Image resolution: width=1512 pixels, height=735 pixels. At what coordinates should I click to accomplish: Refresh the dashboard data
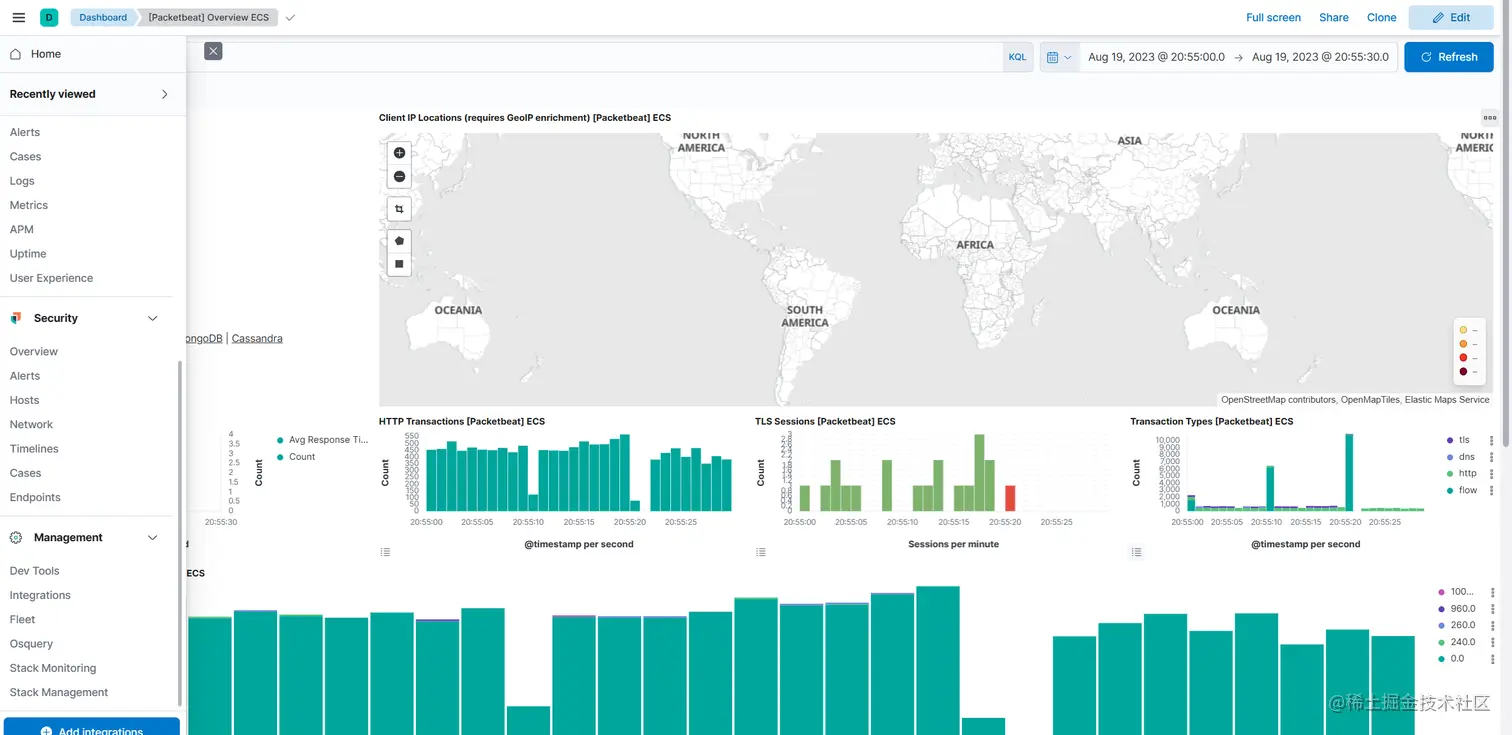click(x=1449, y=57)
